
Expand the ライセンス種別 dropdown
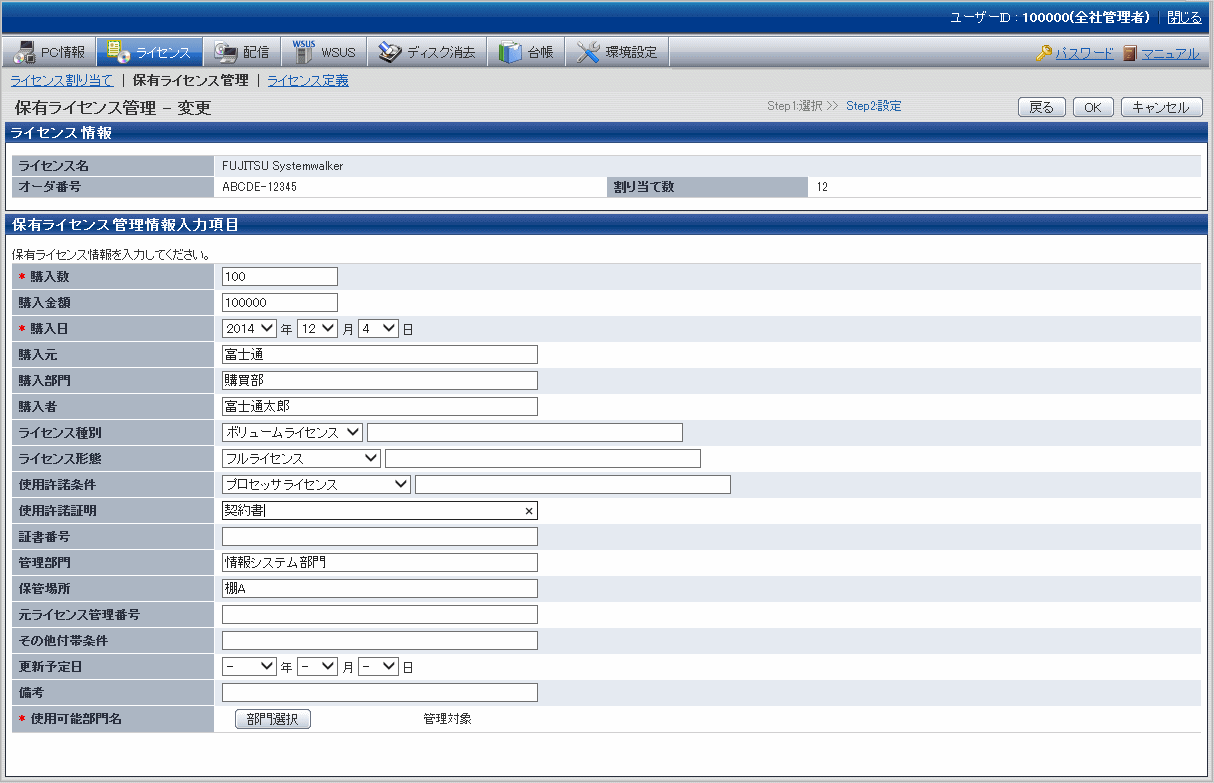(292, 432)
